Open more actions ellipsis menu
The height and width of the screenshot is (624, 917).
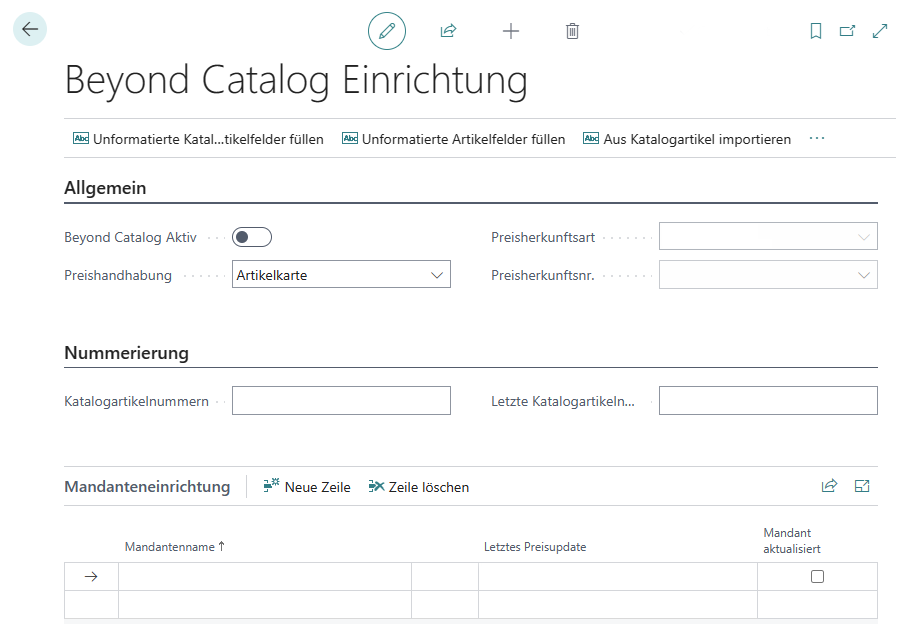coord(817,139)
